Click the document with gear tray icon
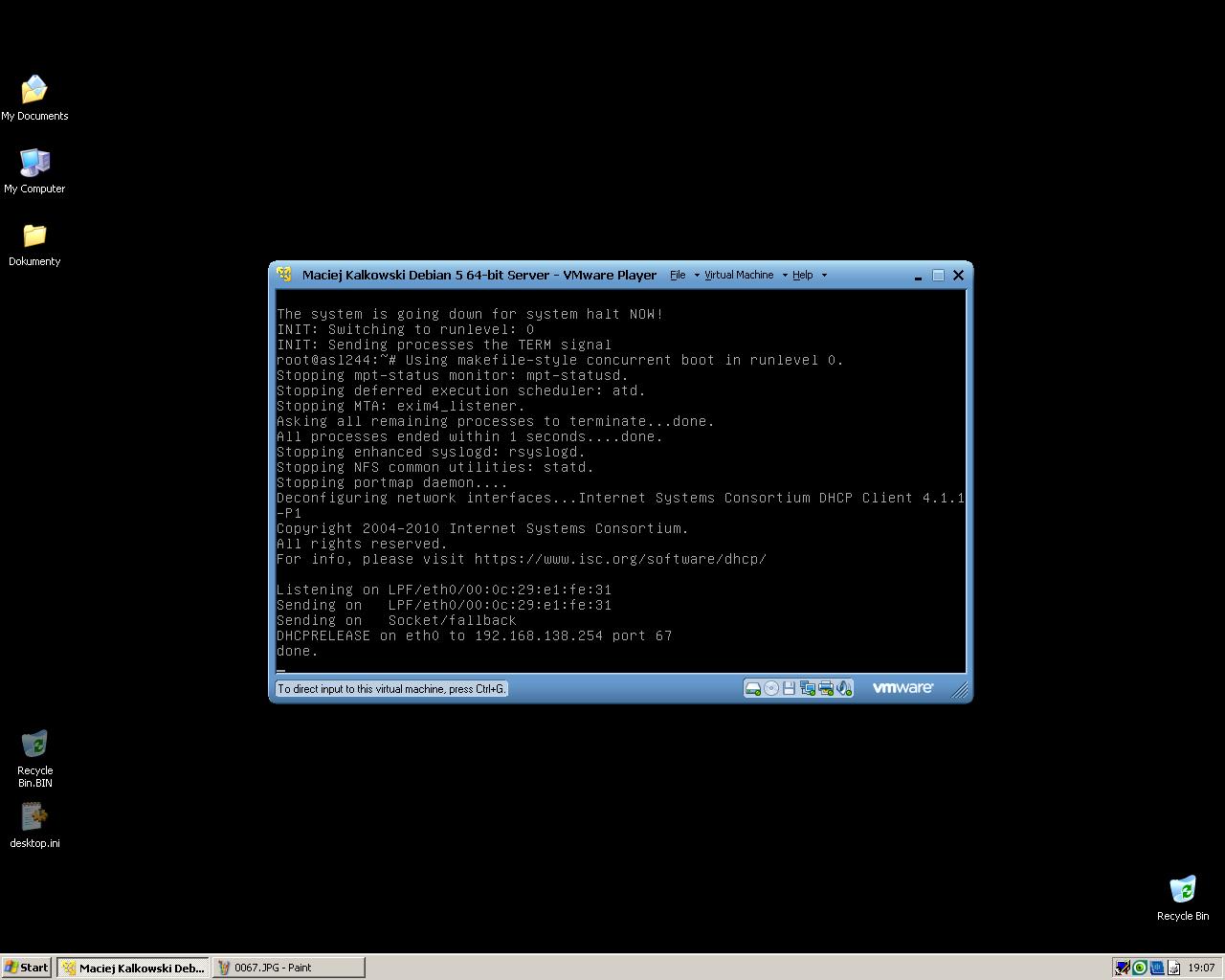Viewport: 1225px width, 980px height. (x=1174, y=968)
